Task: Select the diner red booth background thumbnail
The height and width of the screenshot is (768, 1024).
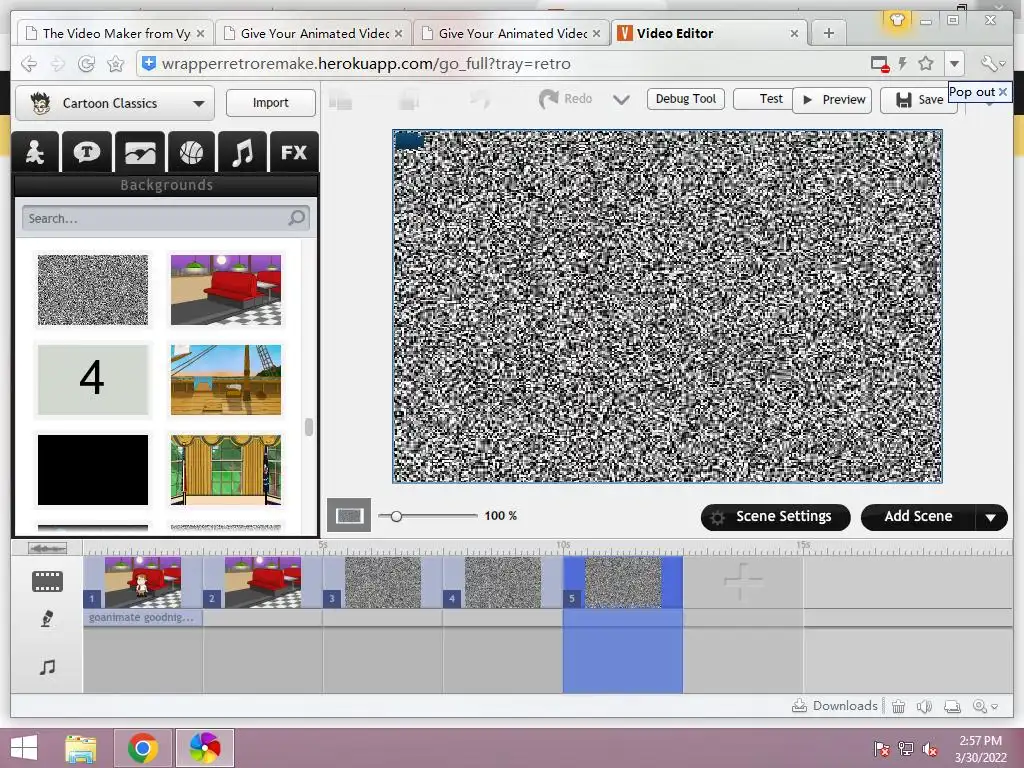Action: 226,290
